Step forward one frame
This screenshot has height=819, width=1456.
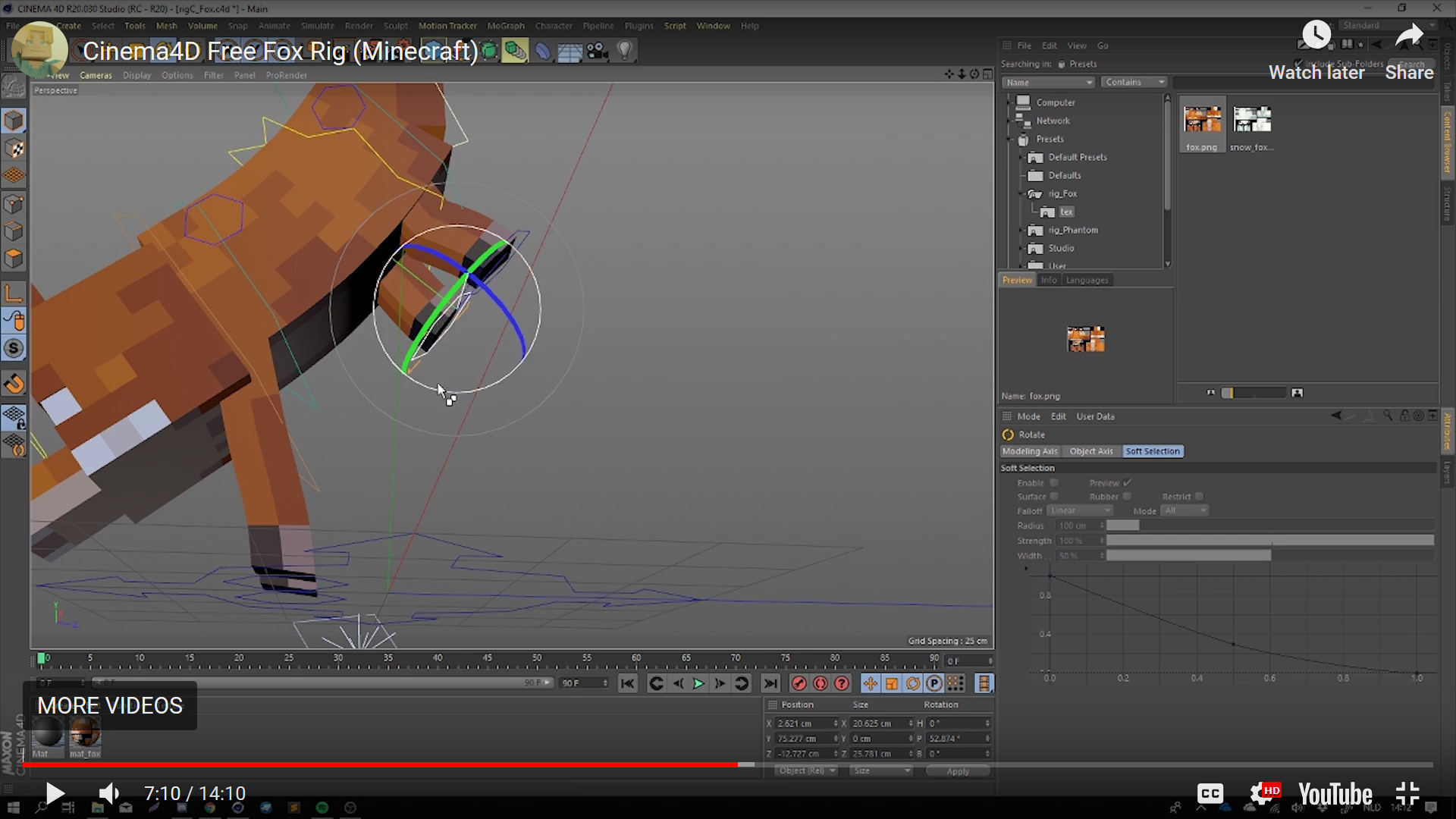[x=720, y=683]
